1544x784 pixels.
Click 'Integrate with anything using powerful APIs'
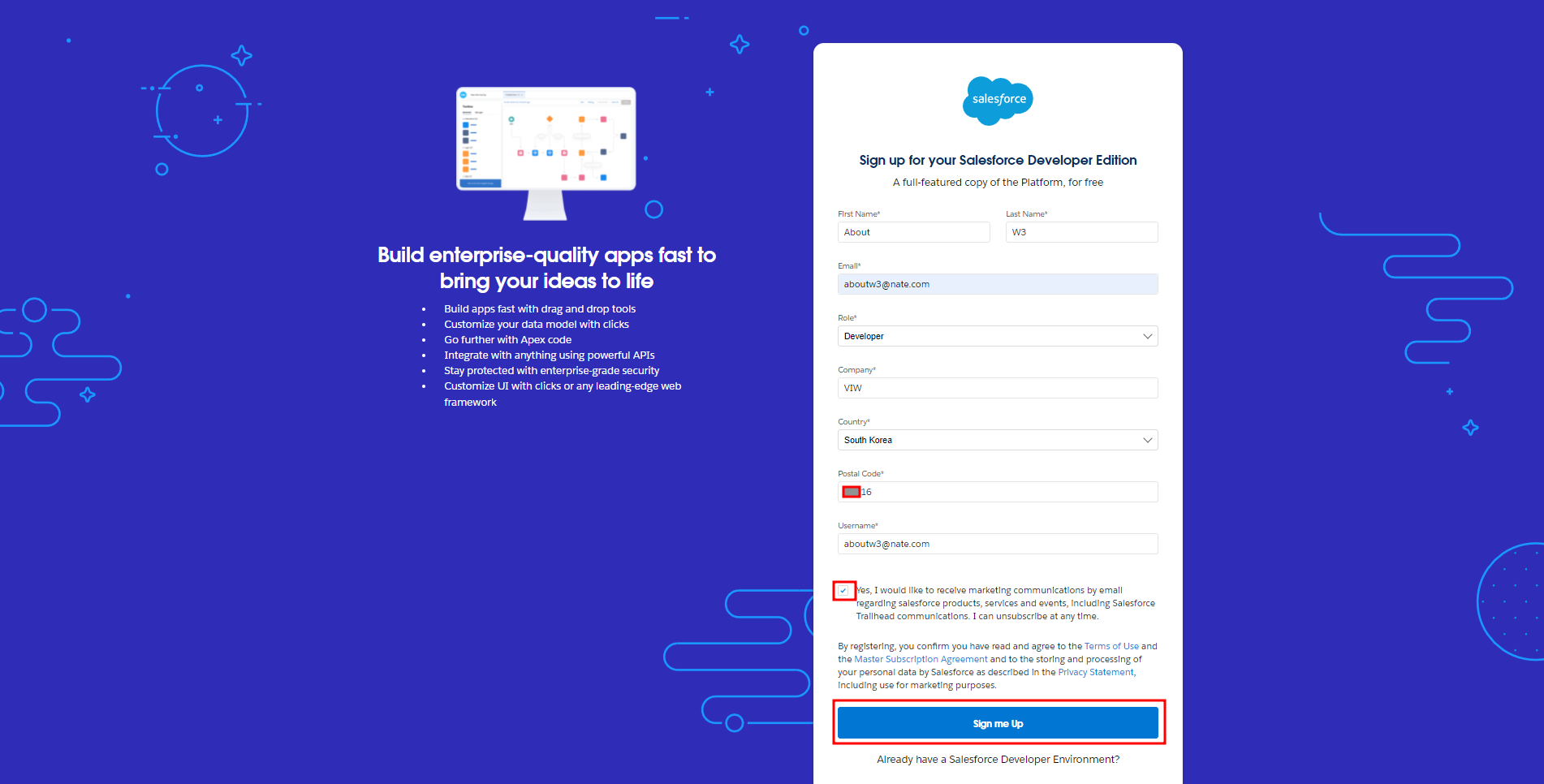point(549,355)
